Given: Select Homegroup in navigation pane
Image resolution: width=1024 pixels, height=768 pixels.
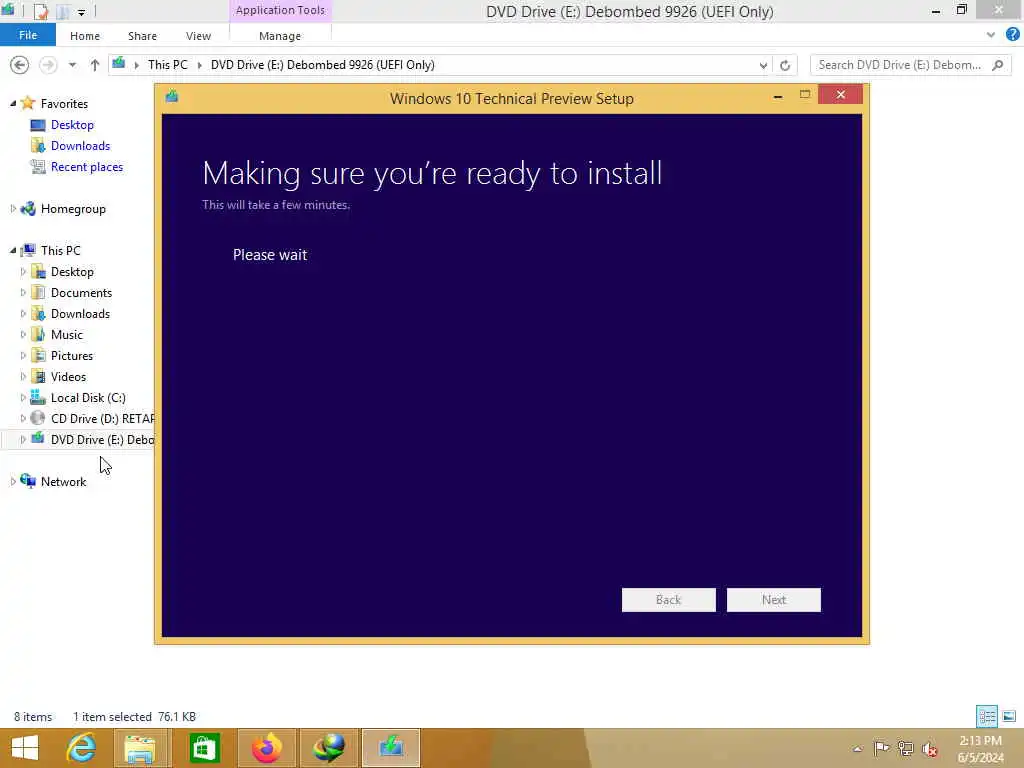Looking at the screenshot, I should coord(73,209).
